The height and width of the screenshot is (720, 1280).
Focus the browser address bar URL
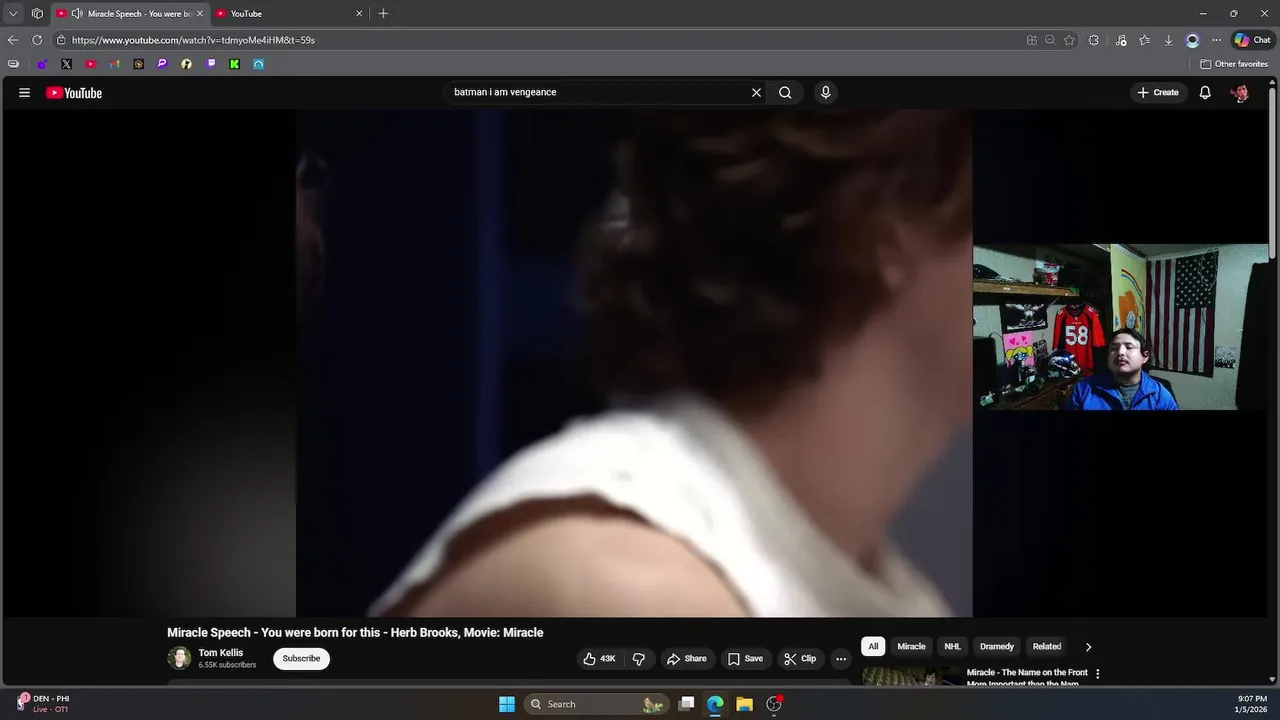193,40
